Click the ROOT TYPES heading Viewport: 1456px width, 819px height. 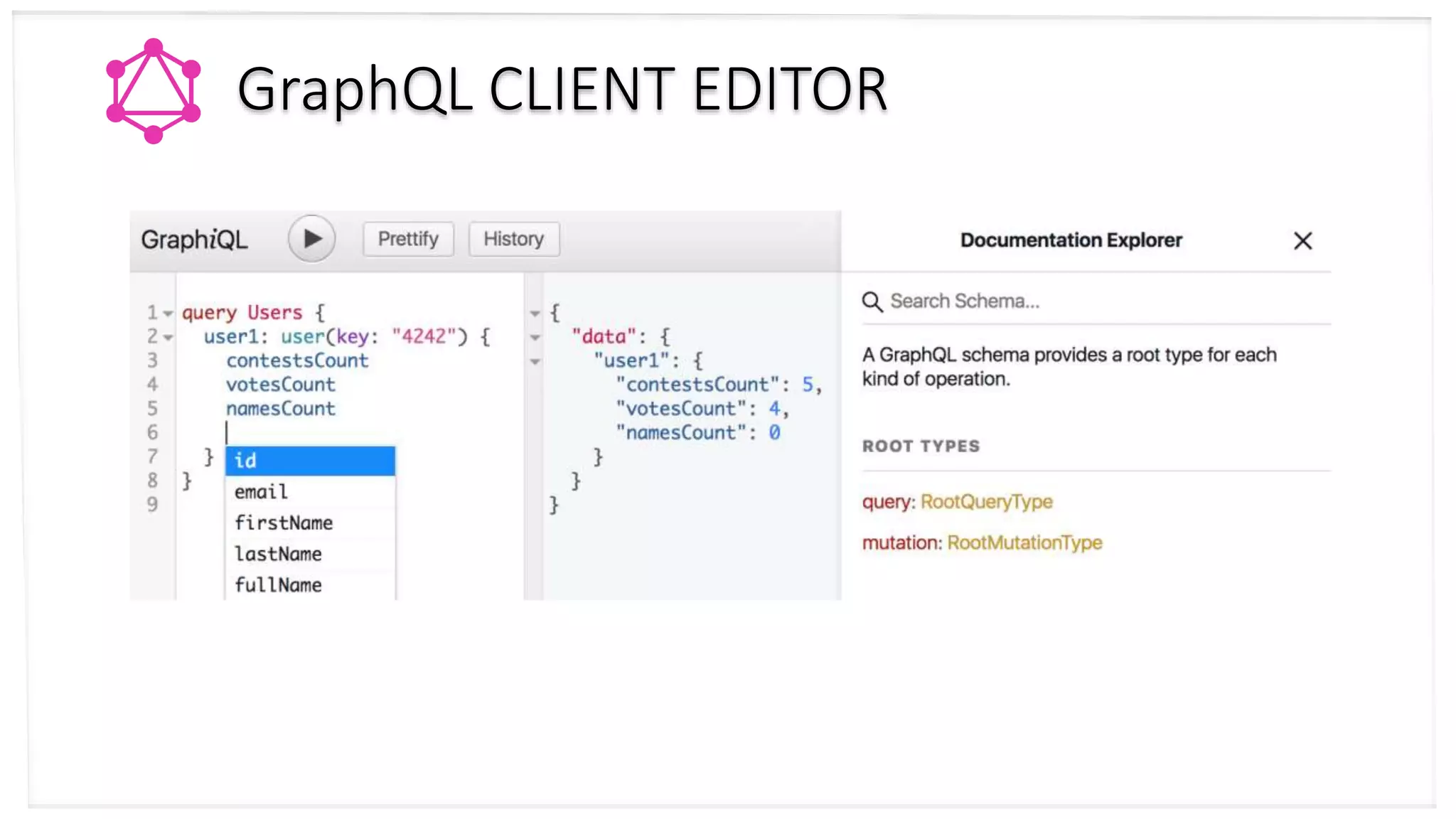tap(921, 446)
